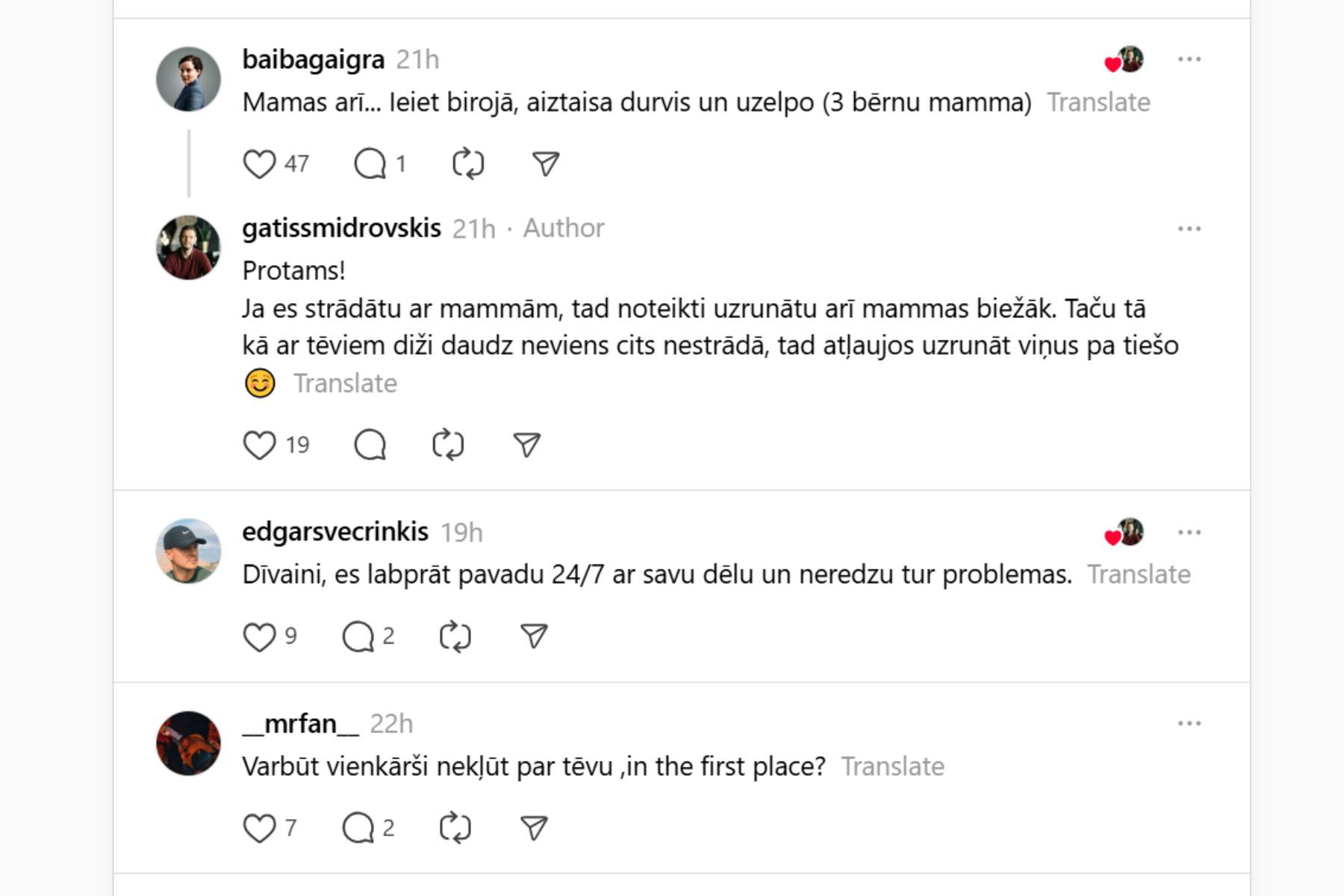Open more options for edgarsvecrinkis's comment
The image size is (1344, 896).
[1189, 532]
